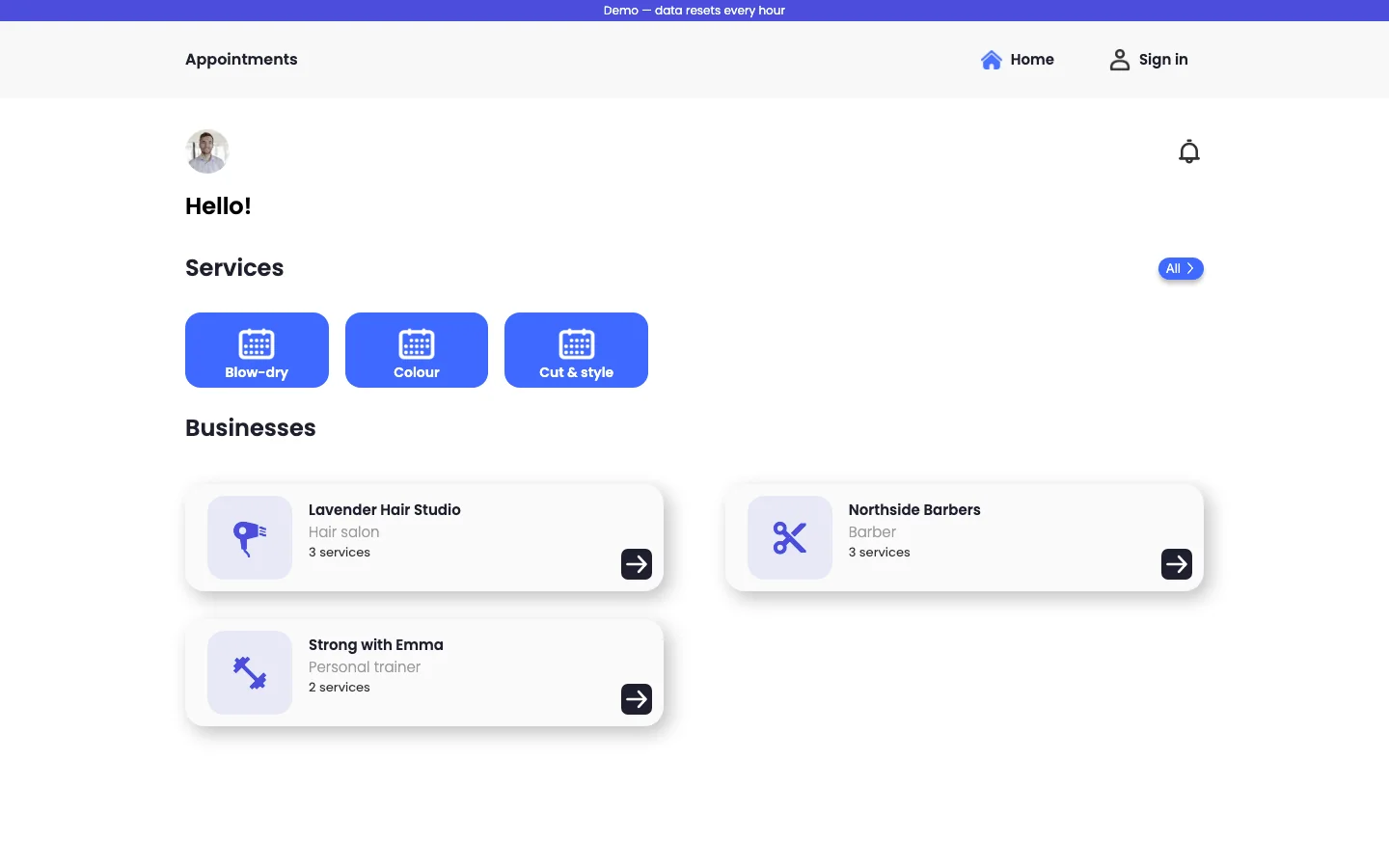The image size is (1389, 868).
Task: Click the hair dryer icon for Lavender Hair Studio
Action: tap(250, 538)
